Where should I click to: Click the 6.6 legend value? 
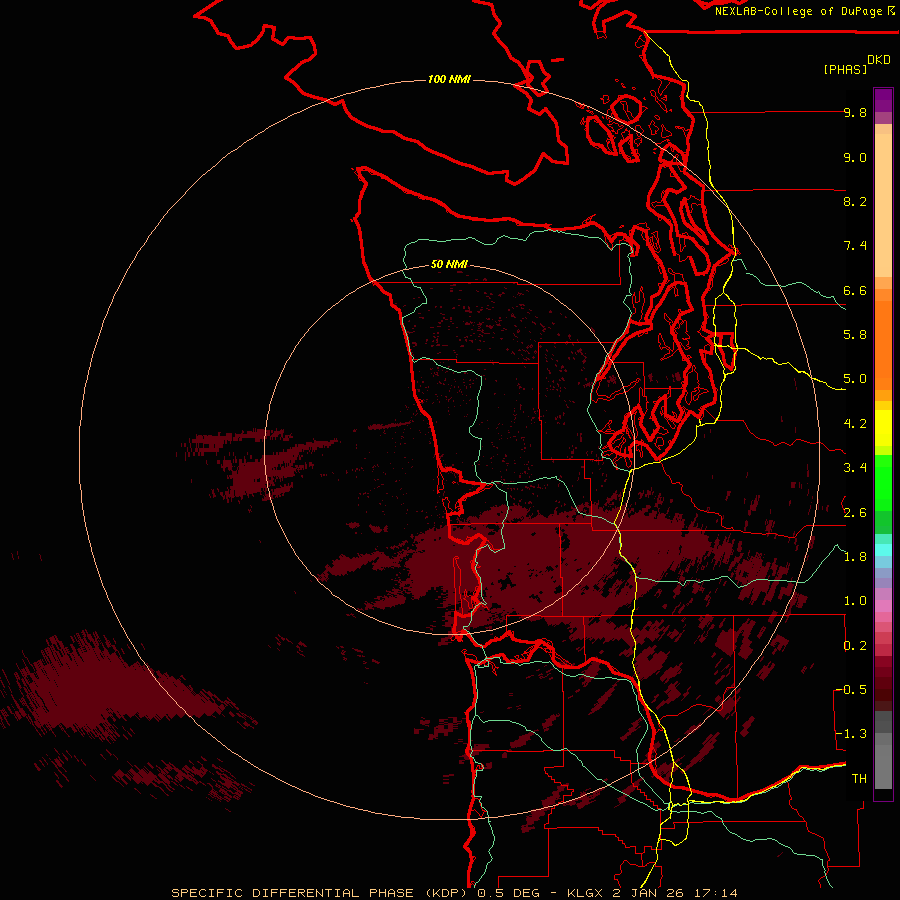tap(855, 290)
